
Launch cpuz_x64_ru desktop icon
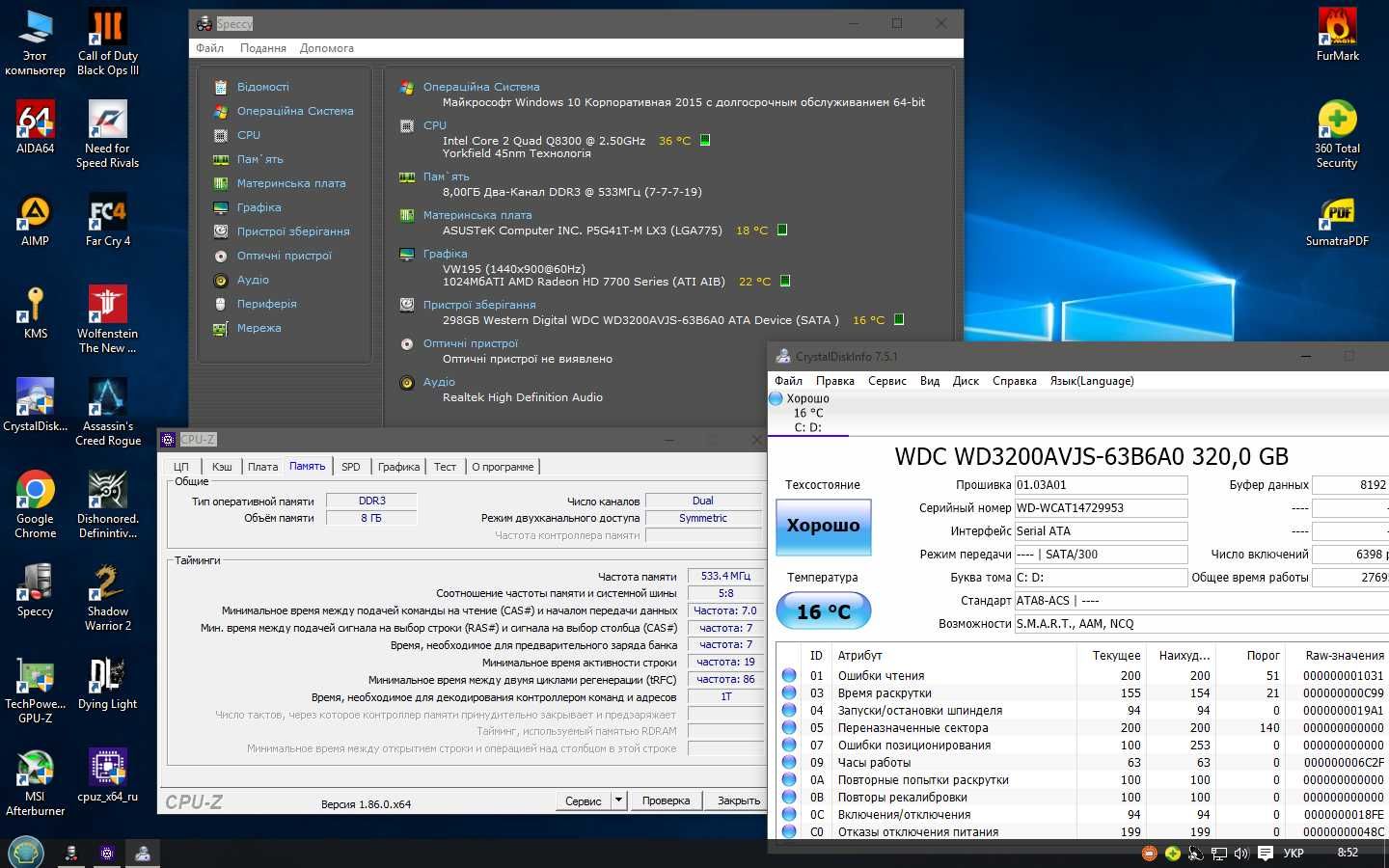[107, 775]
